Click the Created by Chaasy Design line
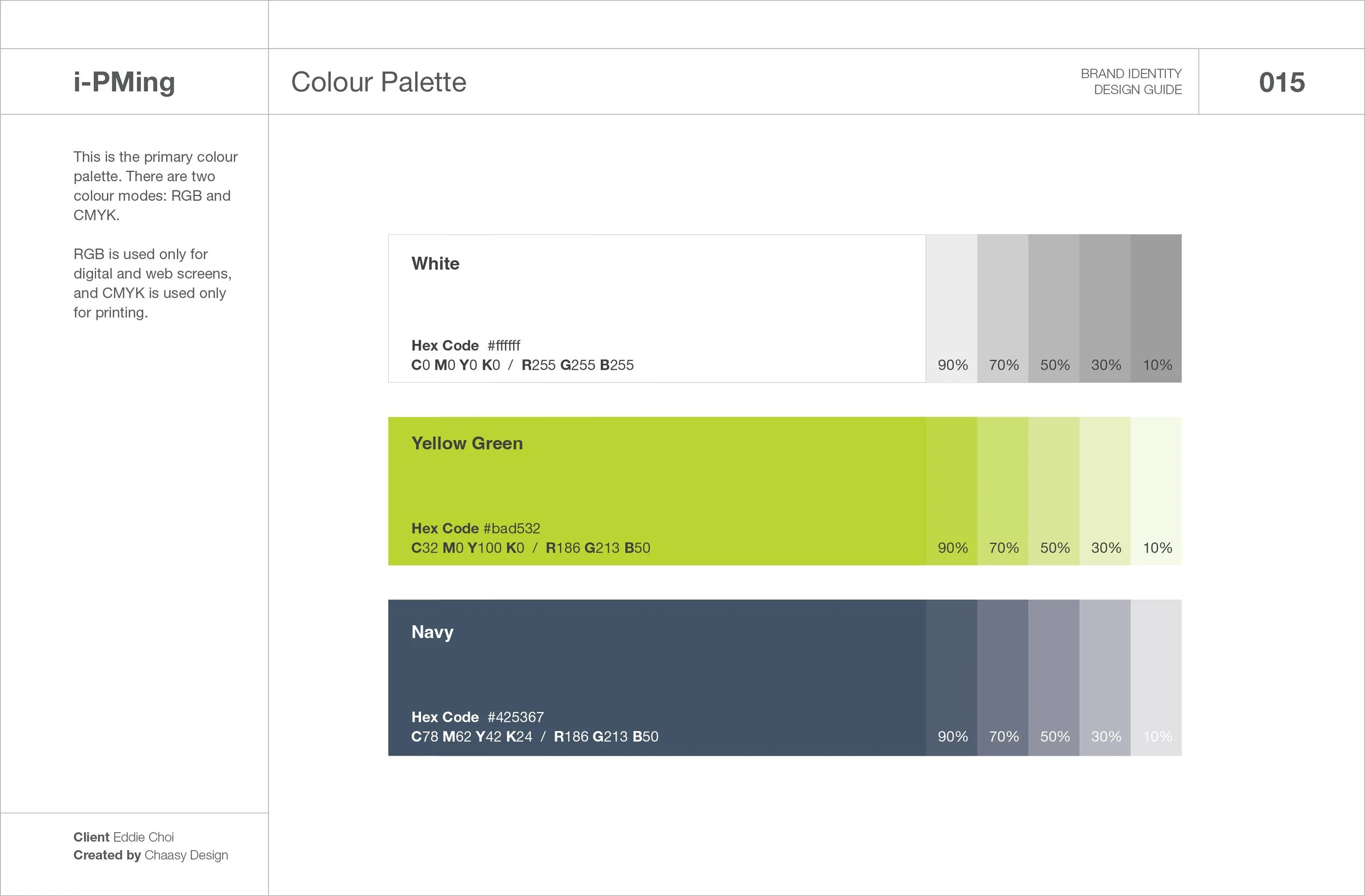This screenshot has width=1365, height=896. pyautogui.click(x=150, y=855)
